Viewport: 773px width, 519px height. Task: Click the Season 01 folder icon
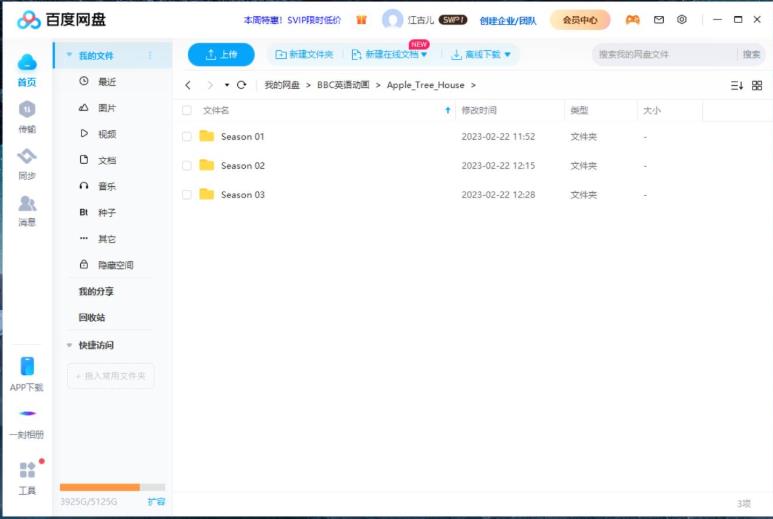(207, 136)
